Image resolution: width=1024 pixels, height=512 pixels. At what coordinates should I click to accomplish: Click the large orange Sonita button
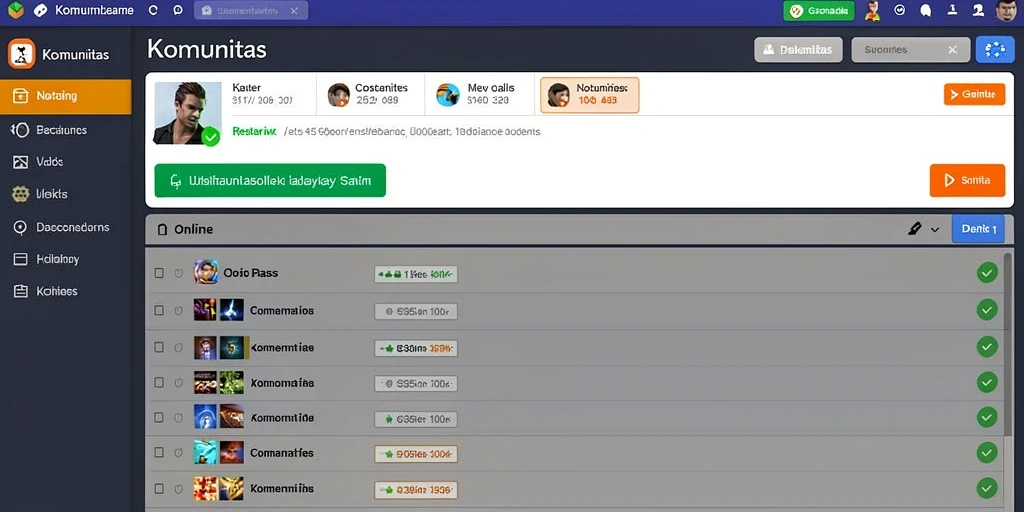click(967, 180)
